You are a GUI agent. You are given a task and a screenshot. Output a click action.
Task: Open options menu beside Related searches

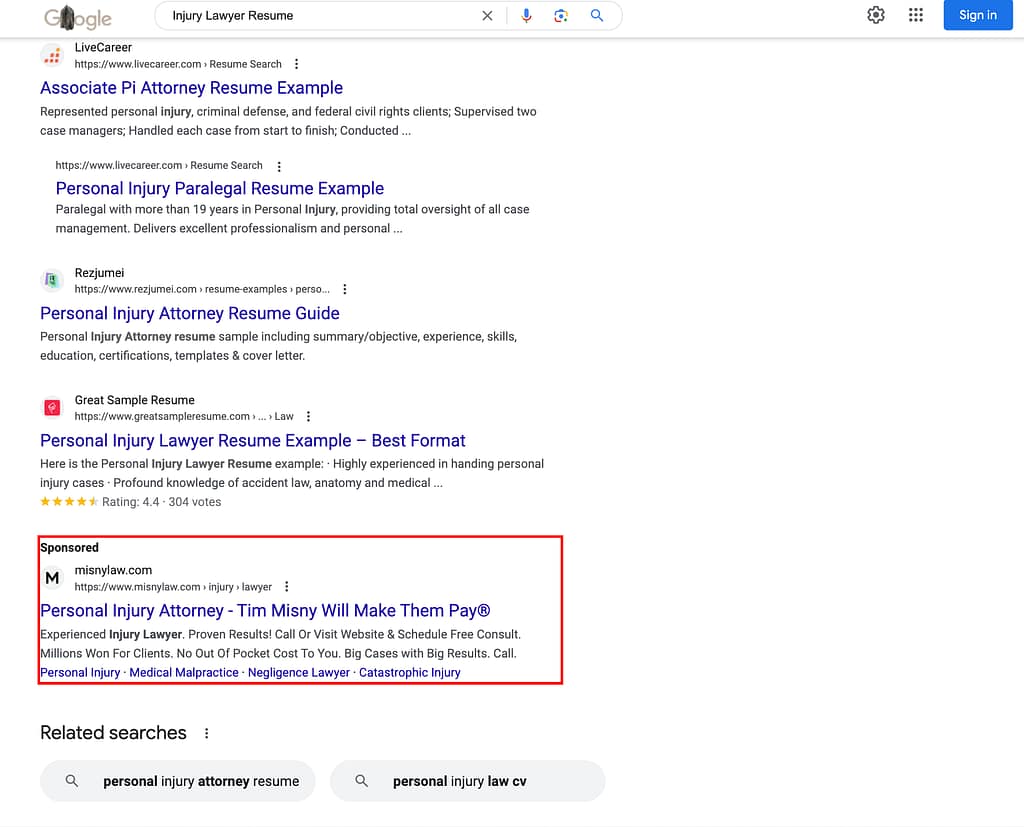(206, 734)
